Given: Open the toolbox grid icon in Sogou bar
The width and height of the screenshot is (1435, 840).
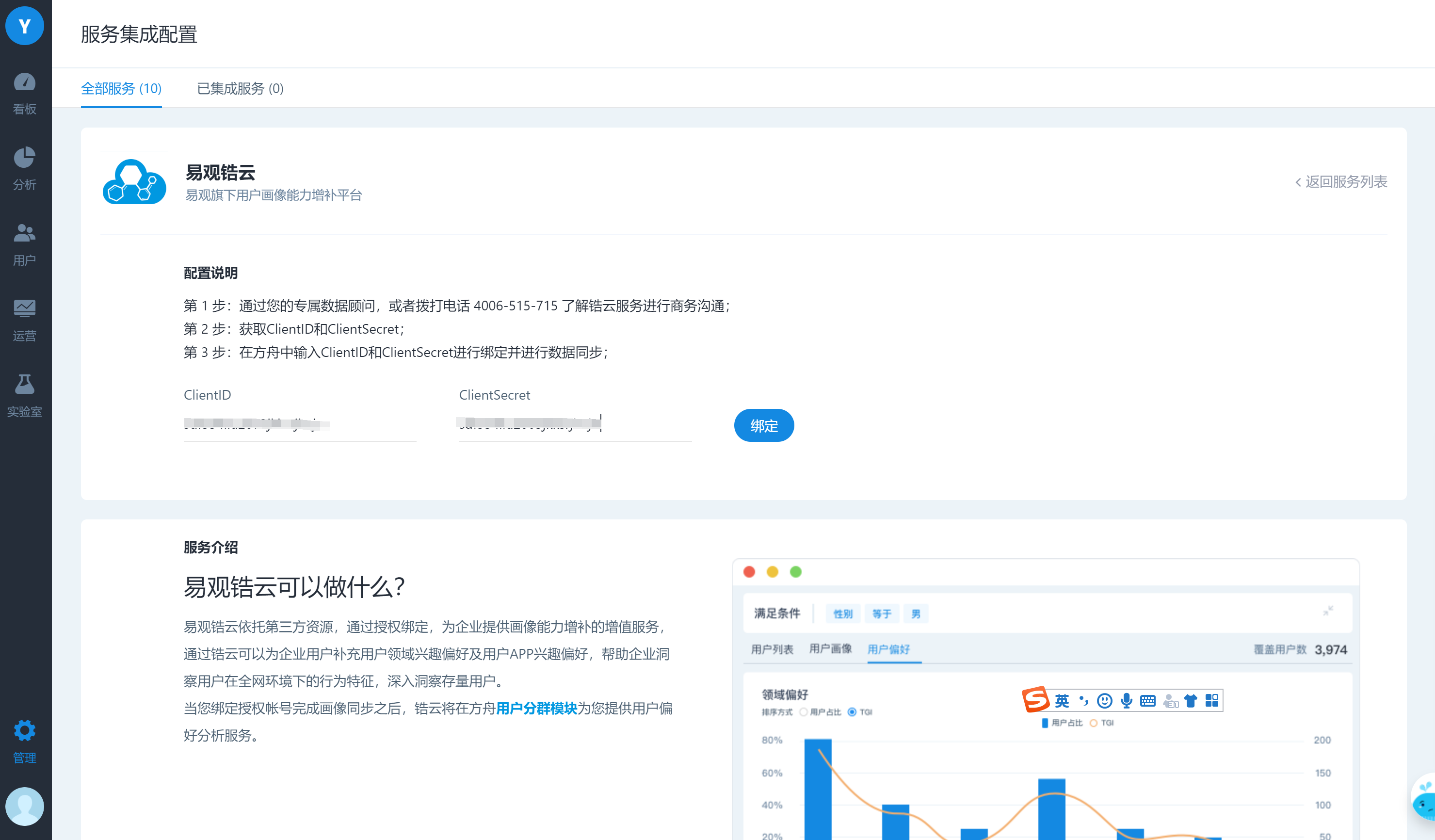Looking at the screenshot, I should pyautogui.click(x=1212, y=700).
